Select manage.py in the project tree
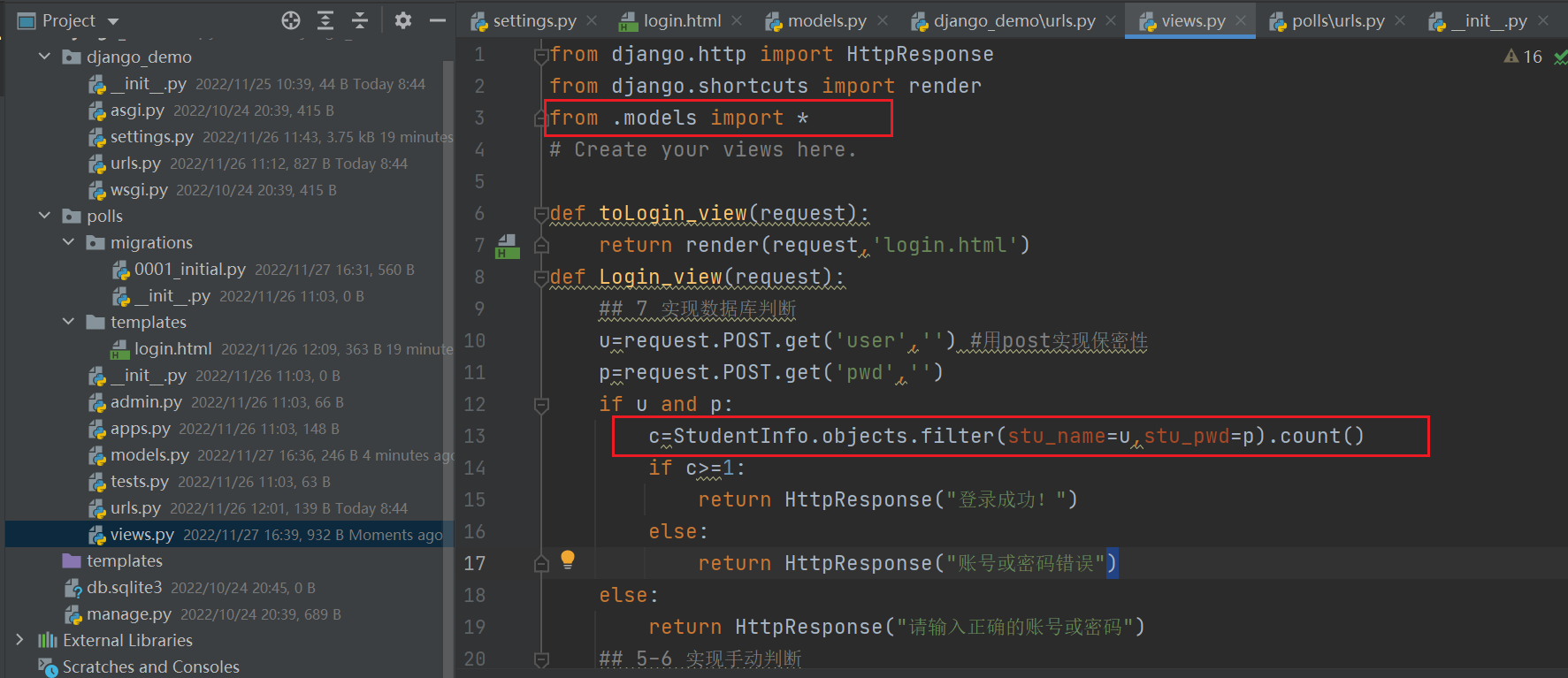The height and width of the screenshot is (678, 1568). [129, 614]
